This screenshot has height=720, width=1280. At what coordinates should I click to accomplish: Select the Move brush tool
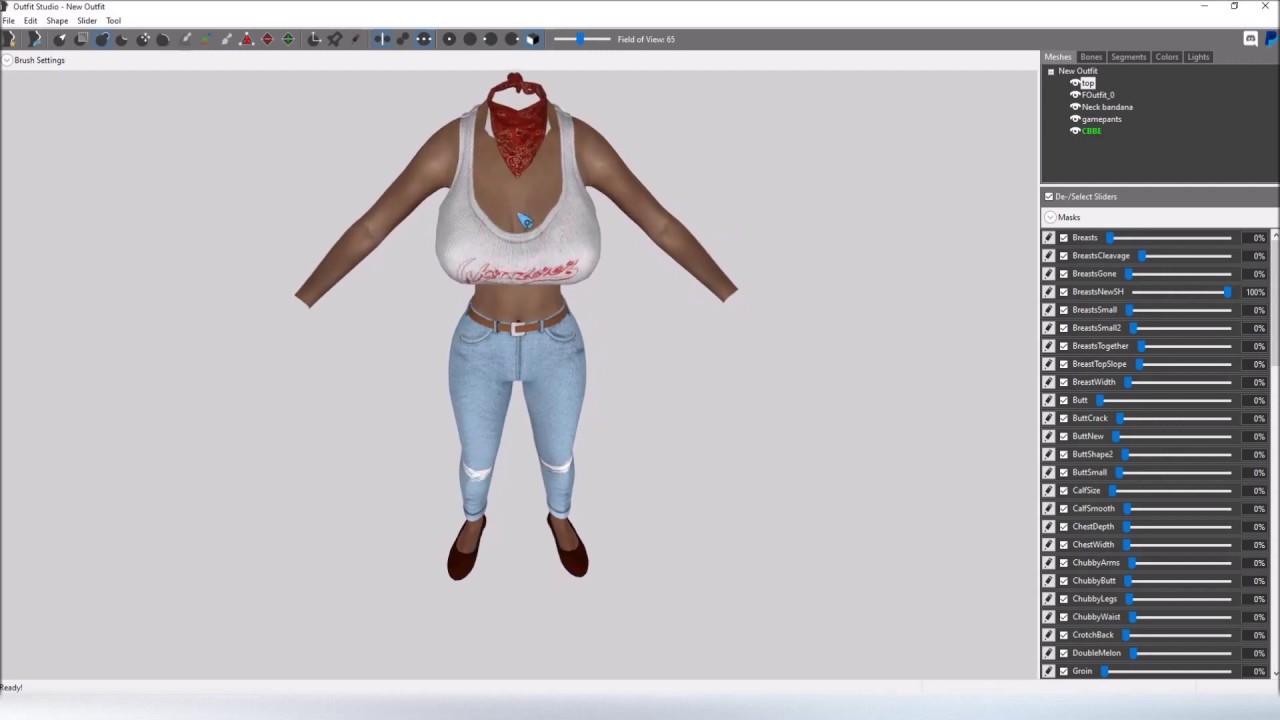point(143,39)
